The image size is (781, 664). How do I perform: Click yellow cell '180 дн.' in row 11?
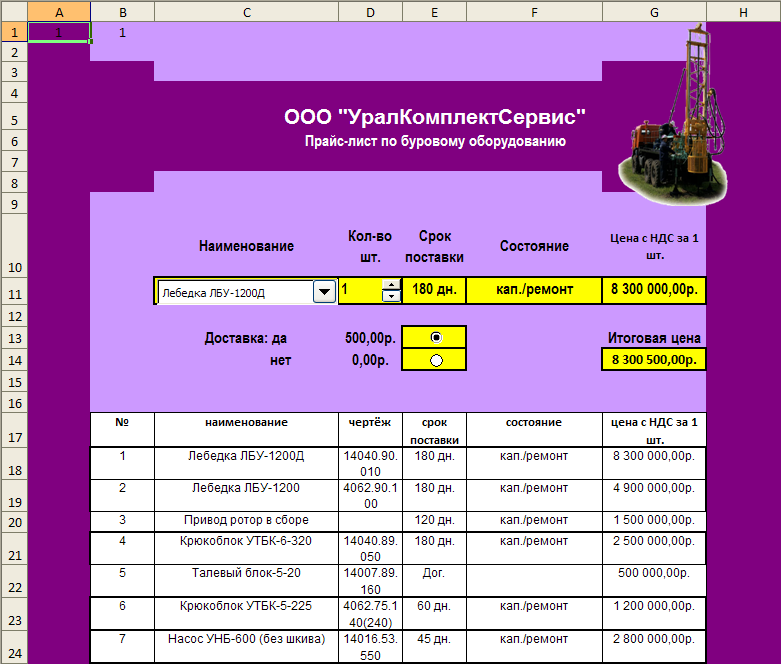(434, 289)
